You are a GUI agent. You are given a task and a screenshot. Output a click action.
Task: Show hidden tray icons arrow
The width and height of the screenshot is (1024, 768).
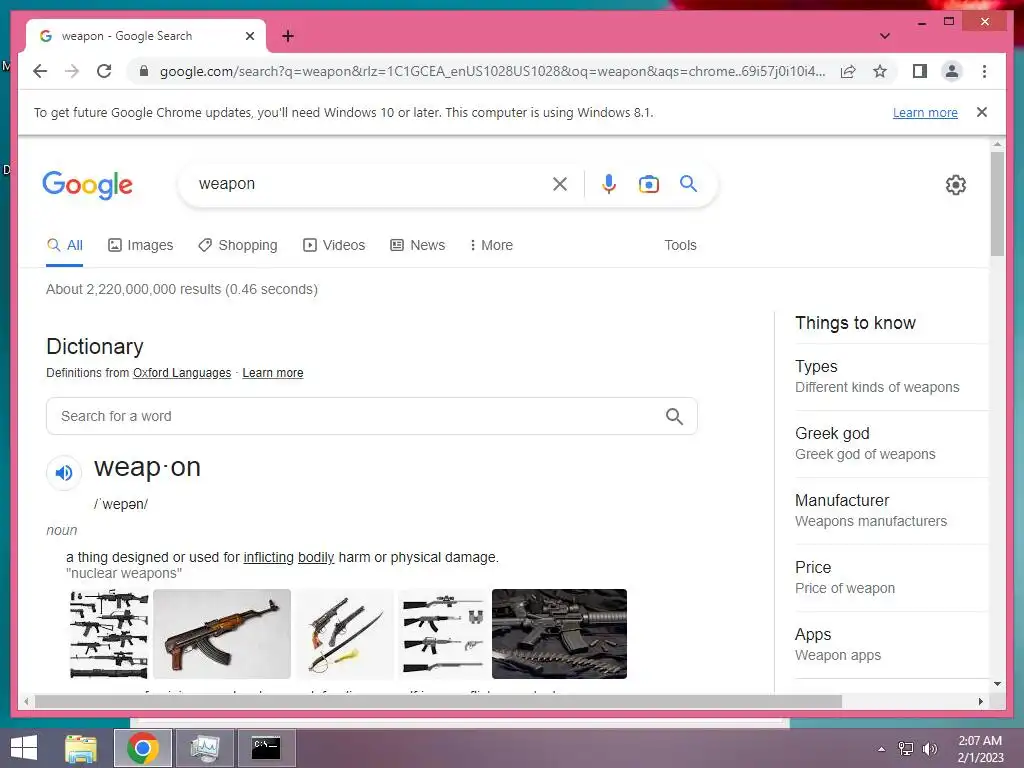pos(882,749)
